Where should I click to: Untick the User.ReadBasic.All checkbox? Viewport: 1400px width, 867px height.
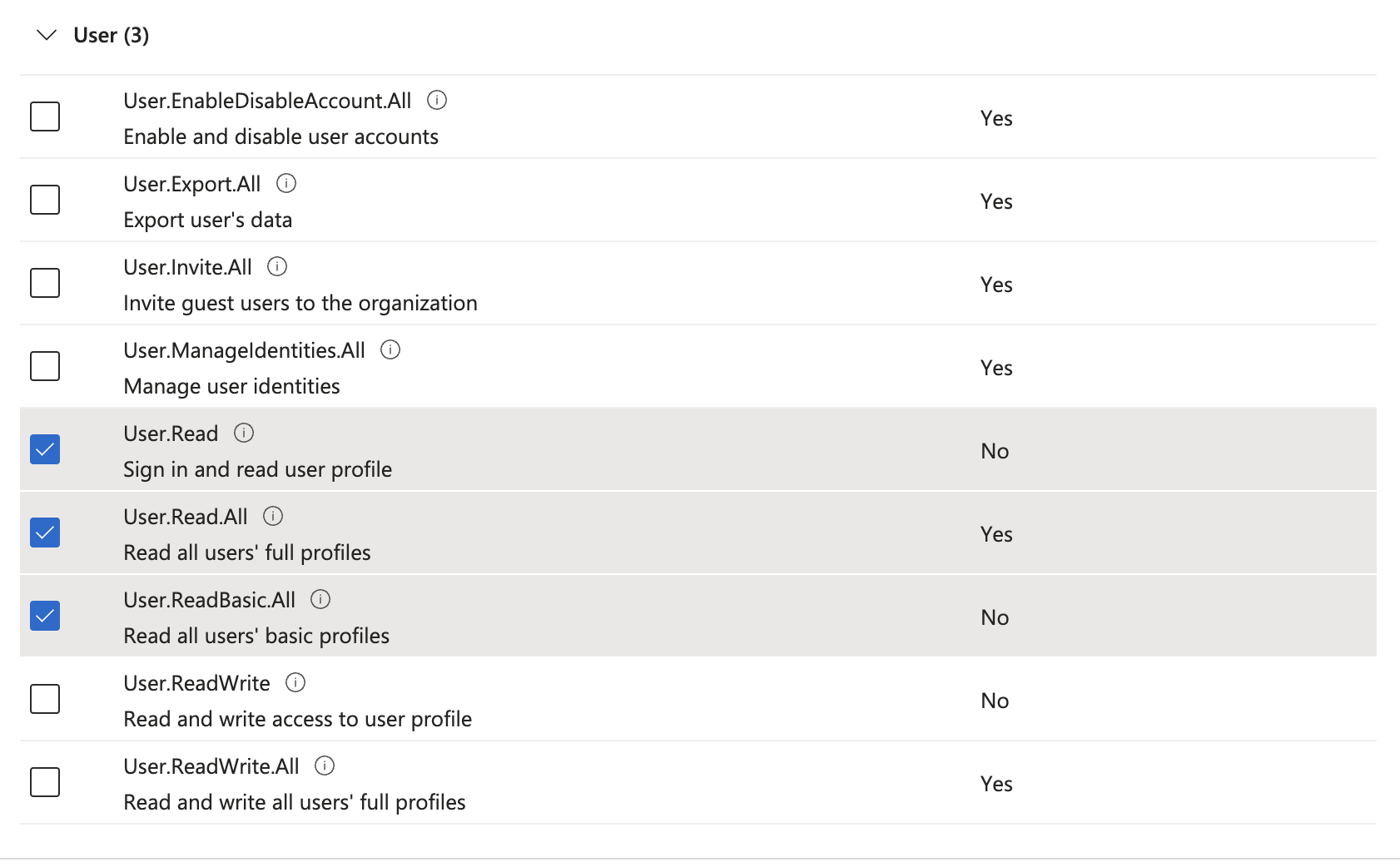click(x=45, y=616)
